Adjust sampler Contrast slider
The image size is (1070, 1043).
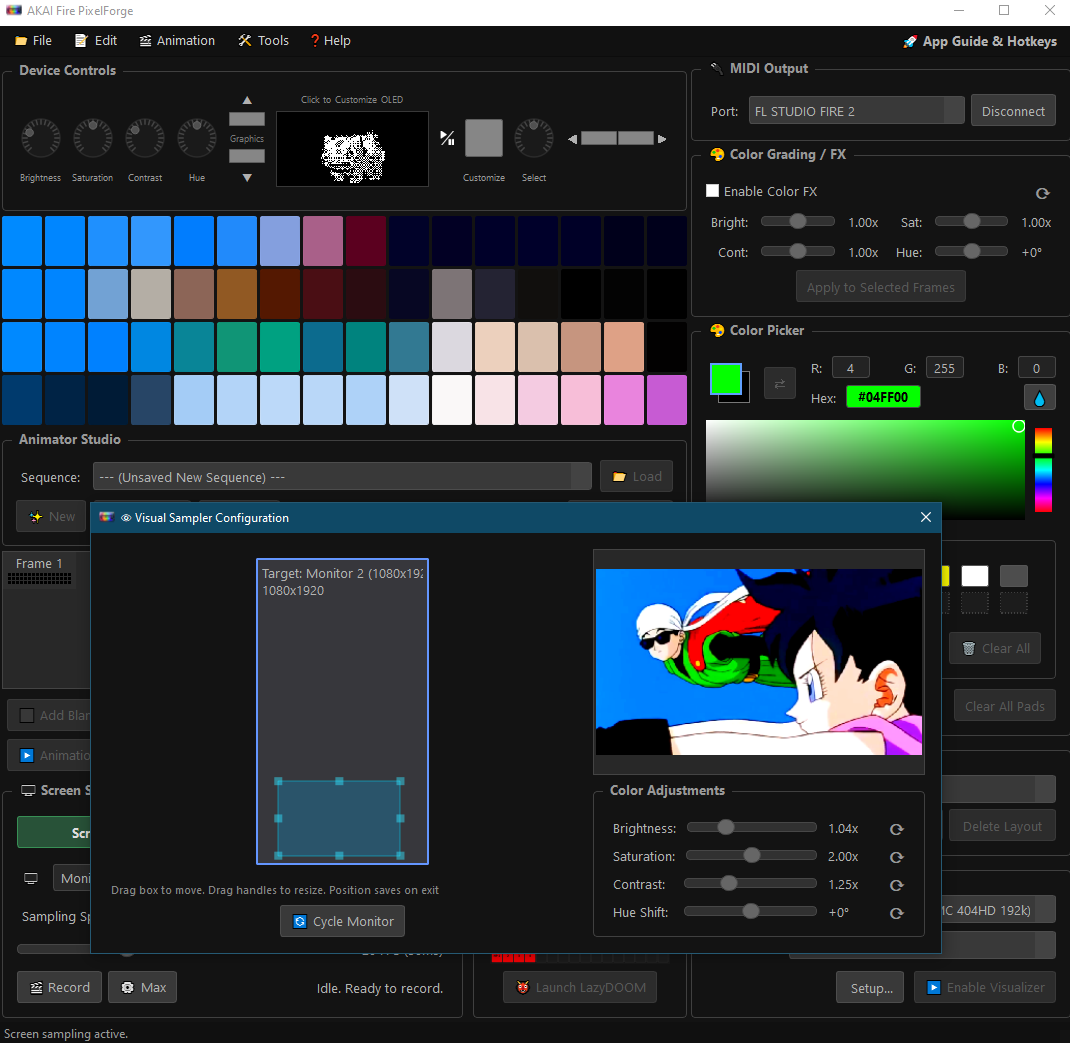point(751,883)
